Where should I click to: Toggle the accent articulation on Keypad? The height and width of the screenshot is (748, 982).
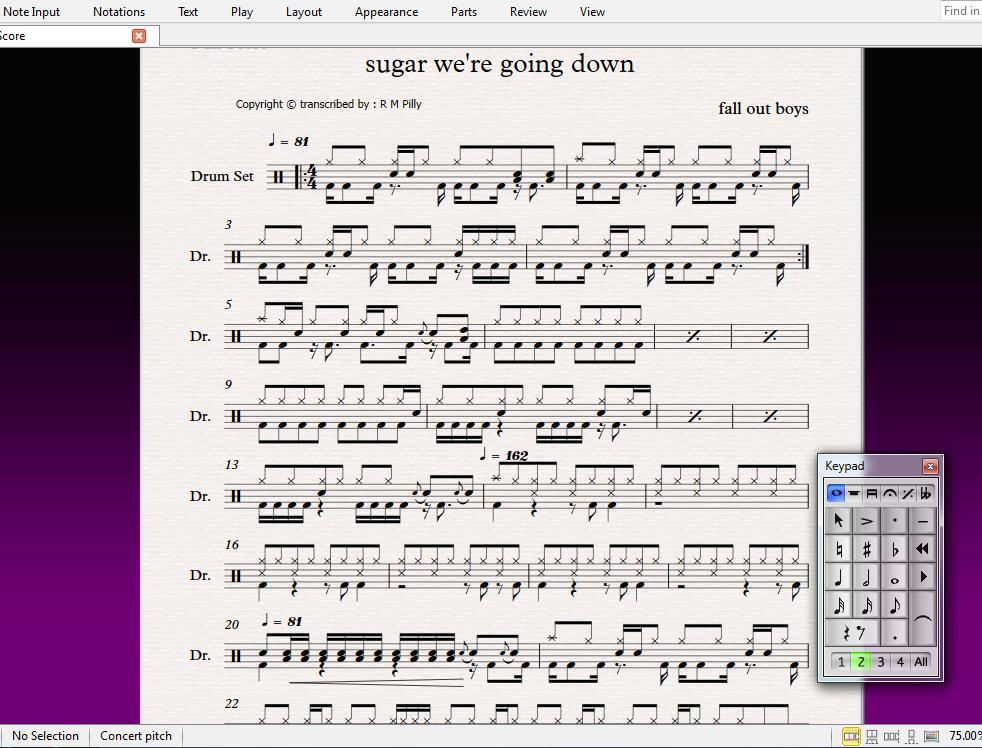click(866, 521)
